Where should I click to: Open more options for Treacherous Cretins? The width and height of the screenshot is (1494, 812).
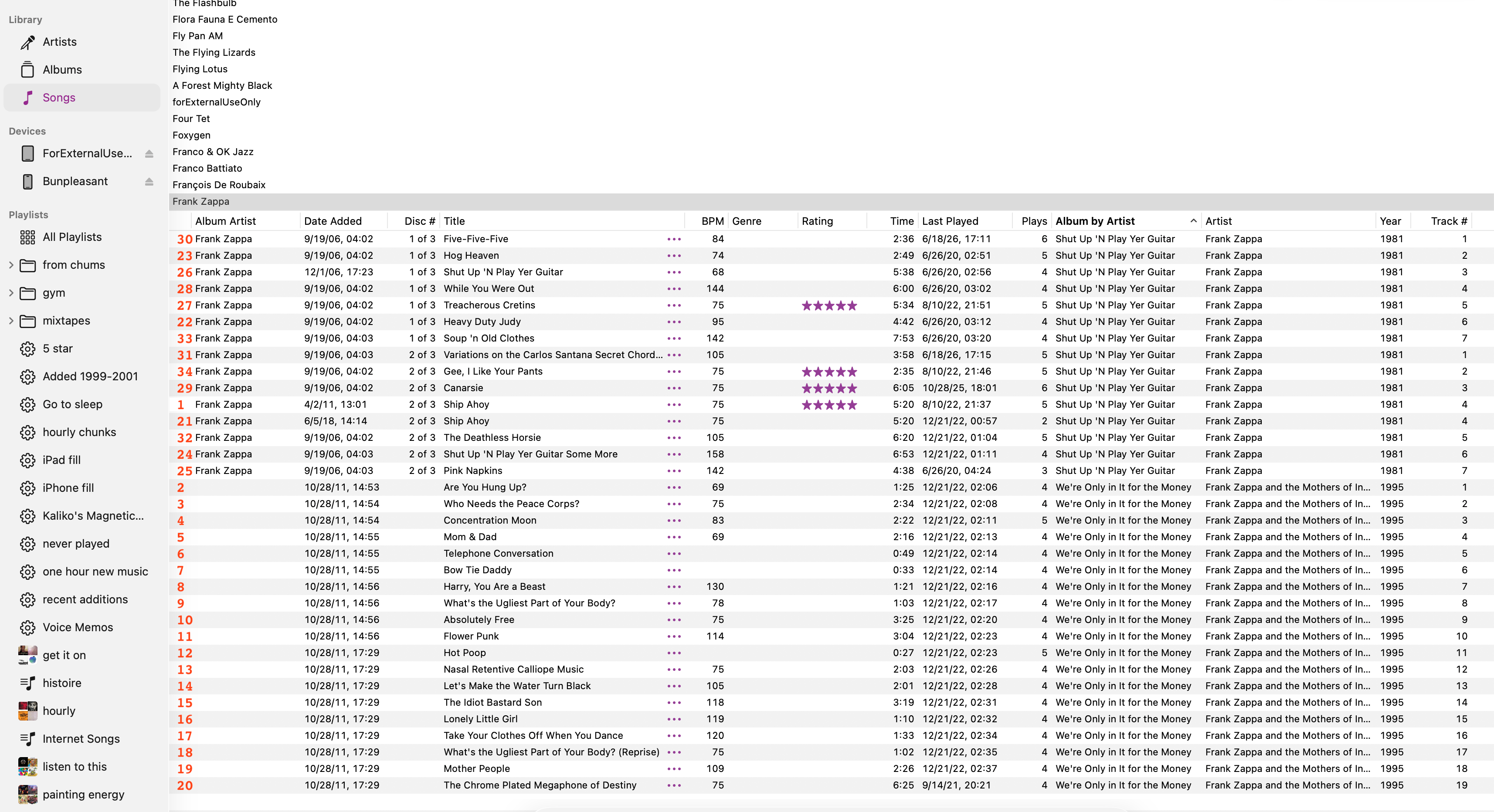tap(674, 305)
